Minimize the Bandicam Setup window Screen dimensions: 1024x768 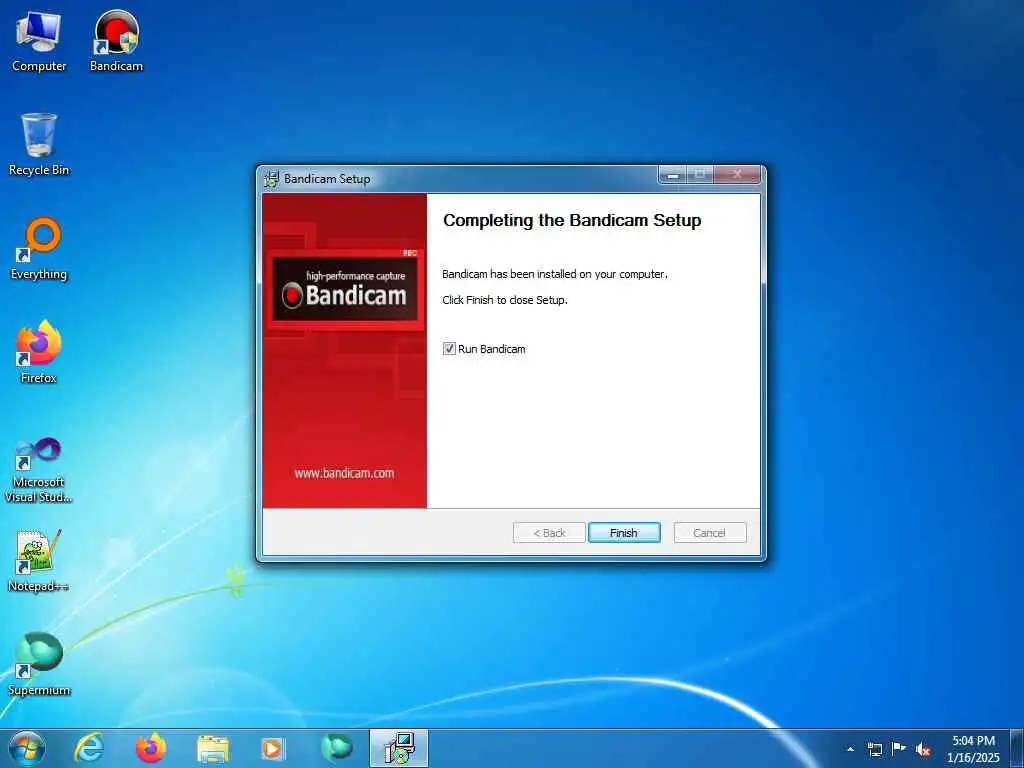click(x=673, y=175)
